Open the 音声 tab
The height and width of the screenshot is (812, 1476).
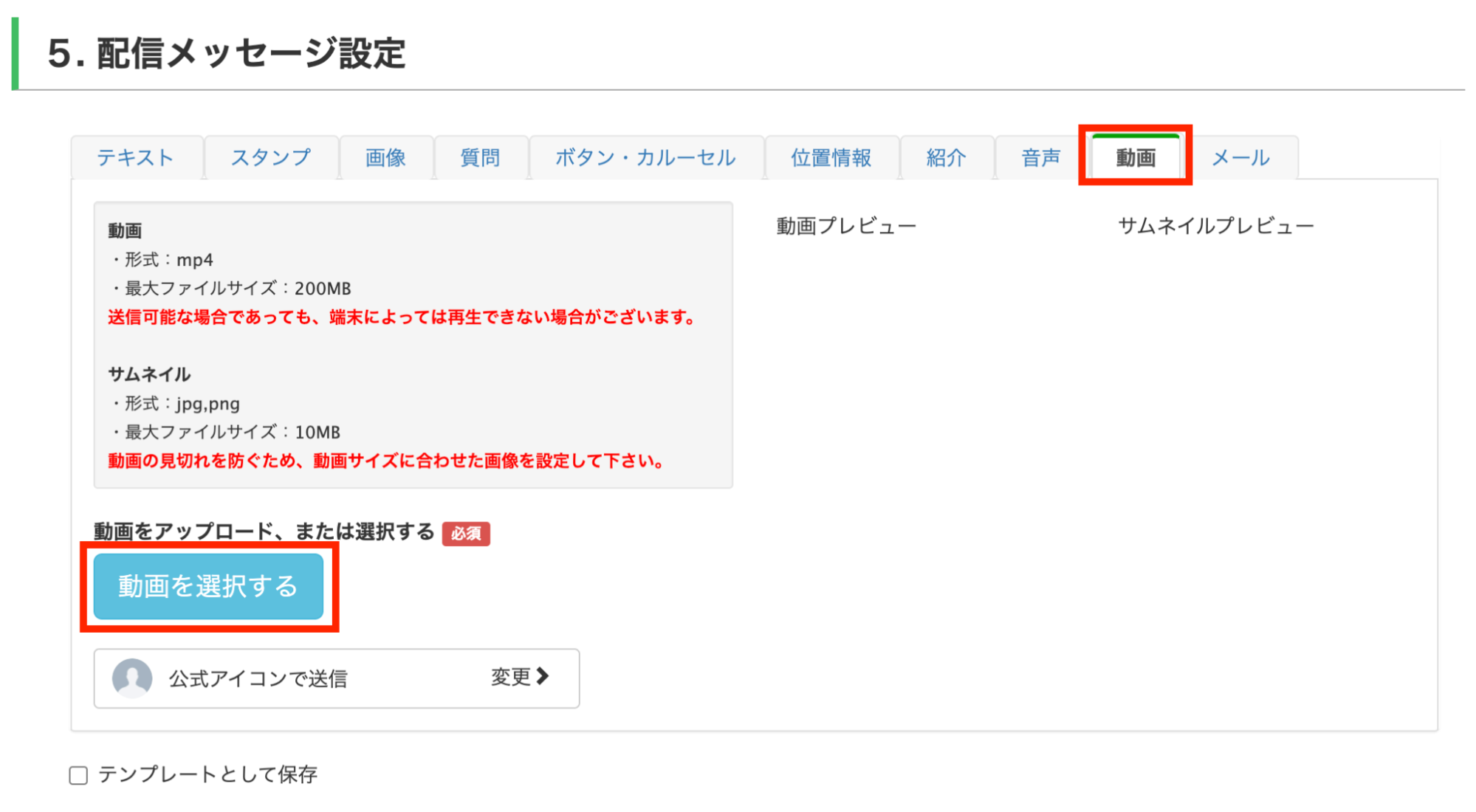point(1040,157)
